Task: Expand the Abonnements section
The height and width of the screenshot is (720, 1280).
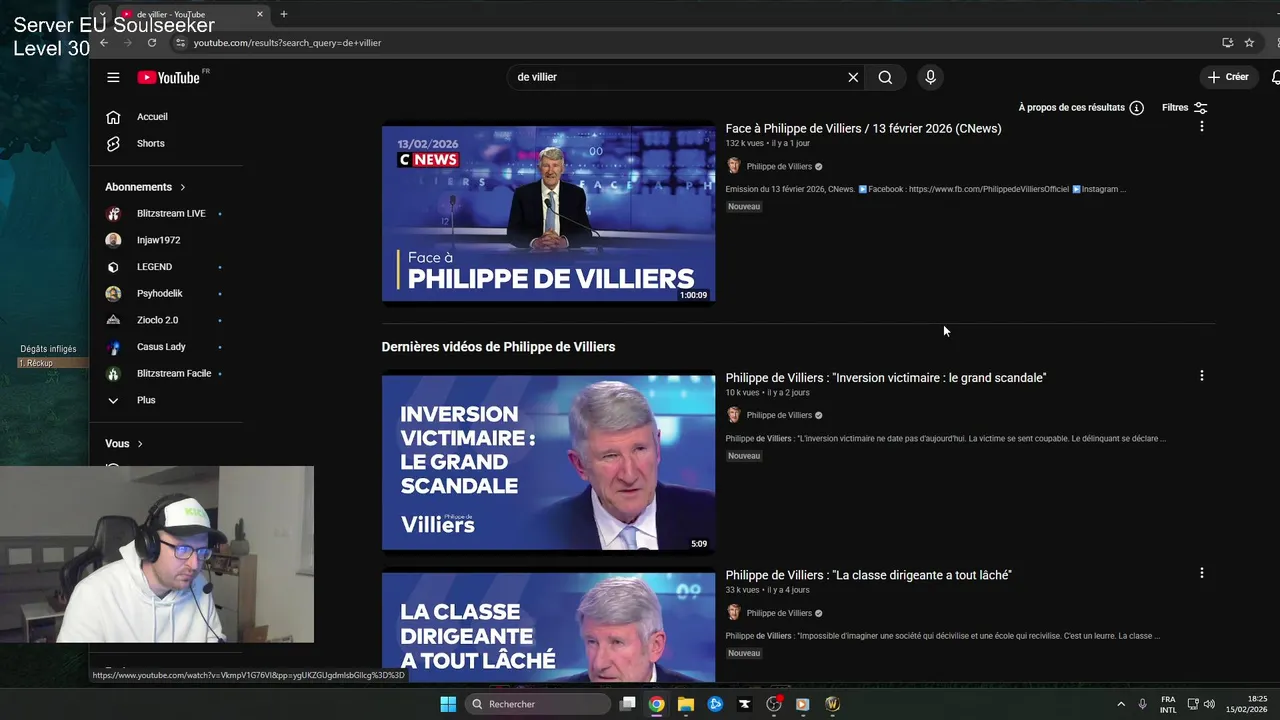Action: point(146,187)
